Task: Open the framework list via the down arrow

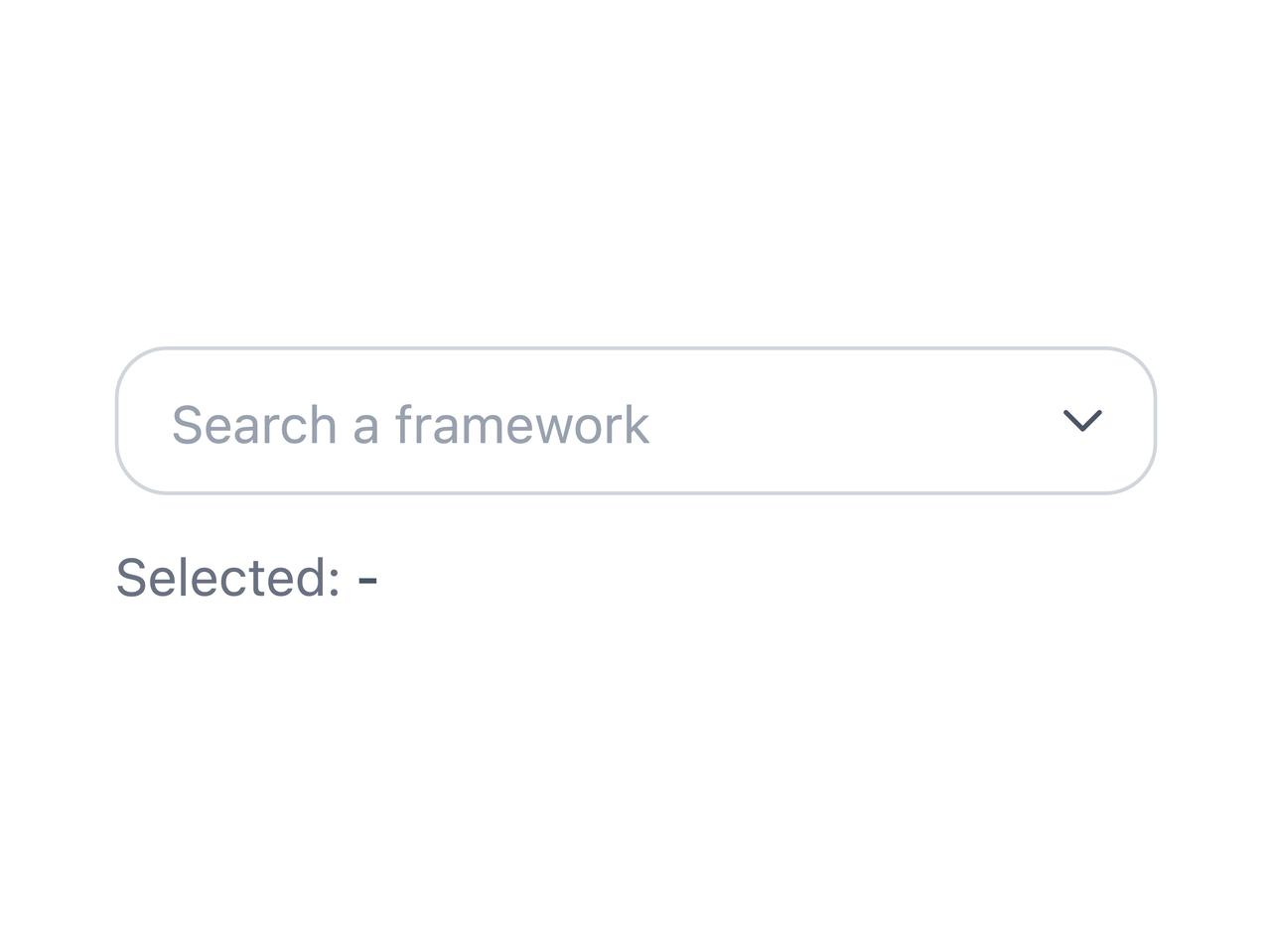Action: click(x=1082, y=421)
